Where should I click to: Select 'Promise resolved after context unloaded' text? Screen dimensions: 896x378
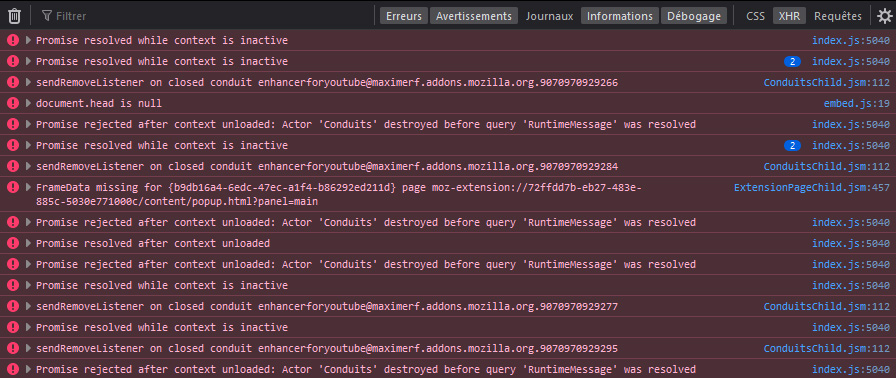click(x=153, y=243)
